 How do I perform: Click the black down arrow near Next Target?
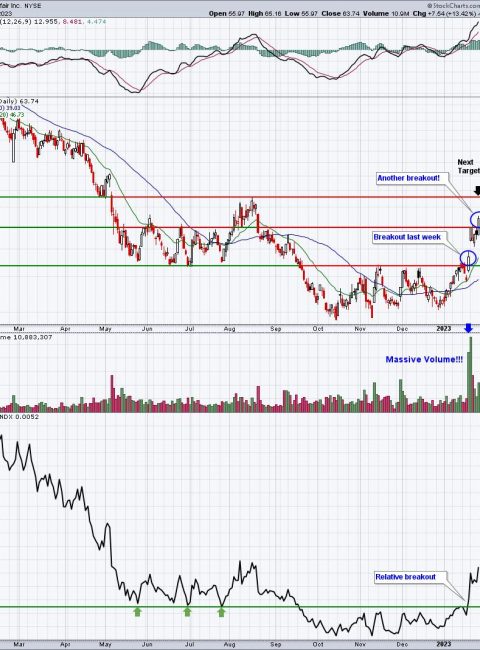click(x=477, y=190)
